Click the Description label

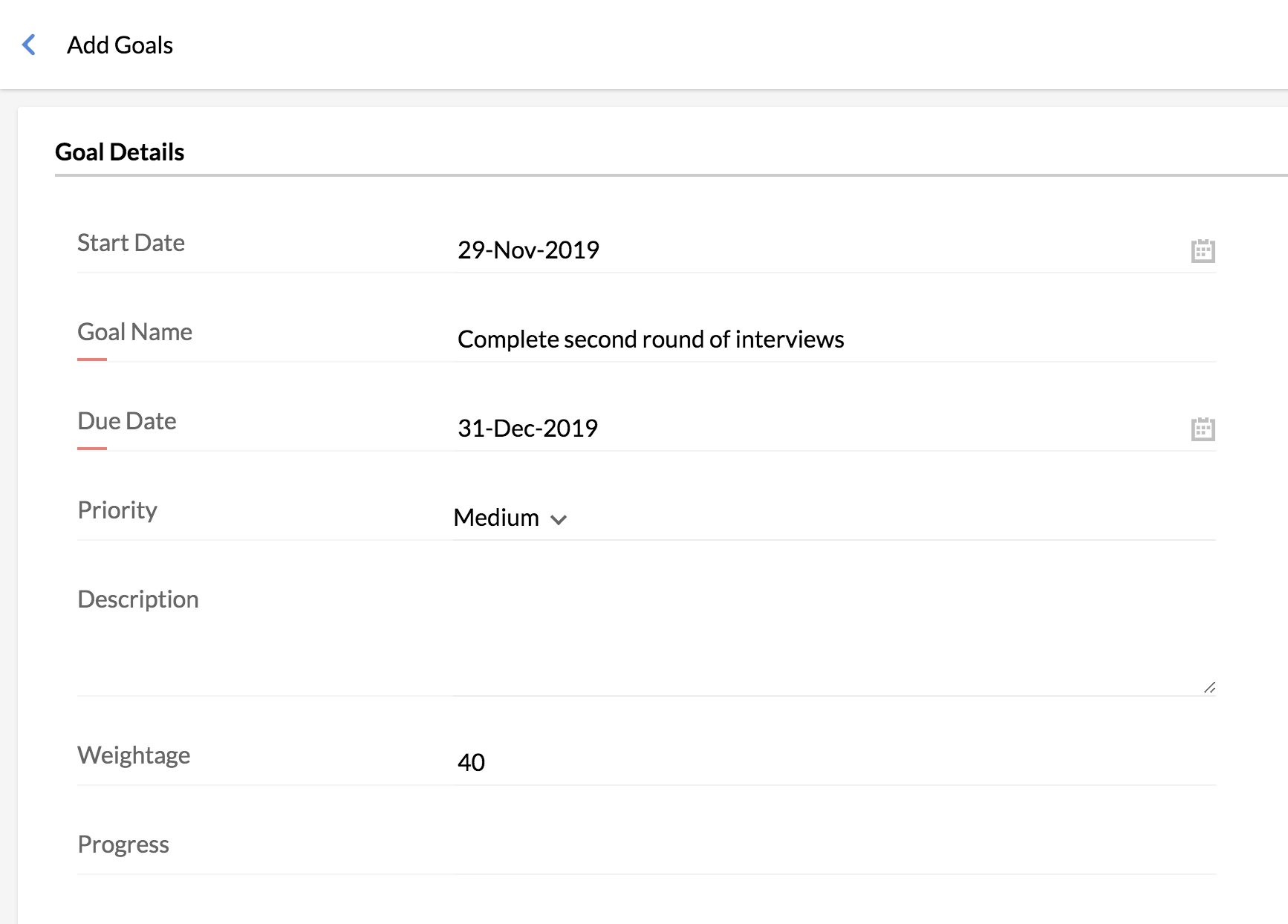click(x=138, y=599)
